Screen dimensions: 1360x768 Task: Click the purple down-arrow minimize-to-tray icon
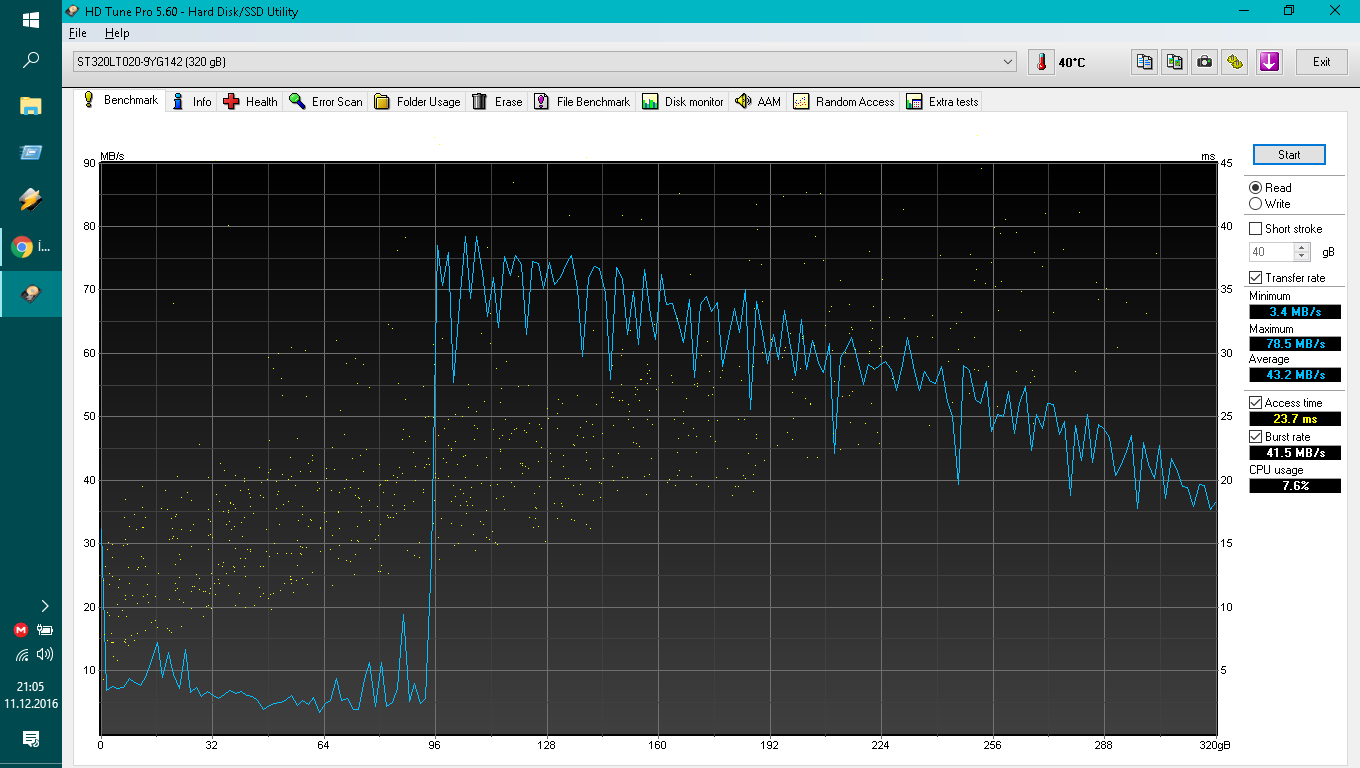point(1269,62)
